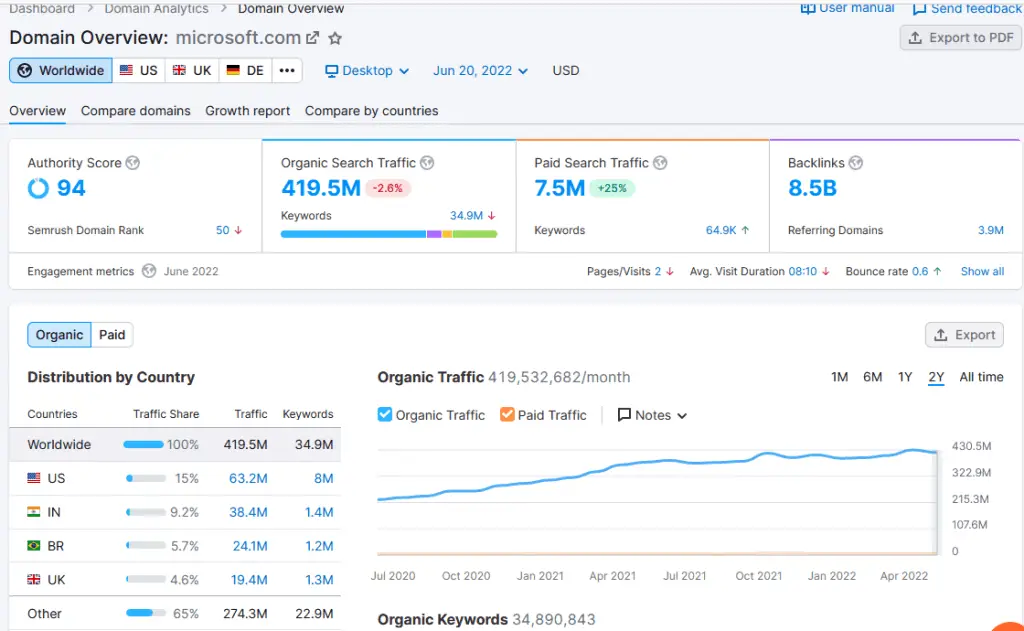Switch the toggle to Paid
1024x631 pixels.
pyautogui.click(x=112, y=335)
